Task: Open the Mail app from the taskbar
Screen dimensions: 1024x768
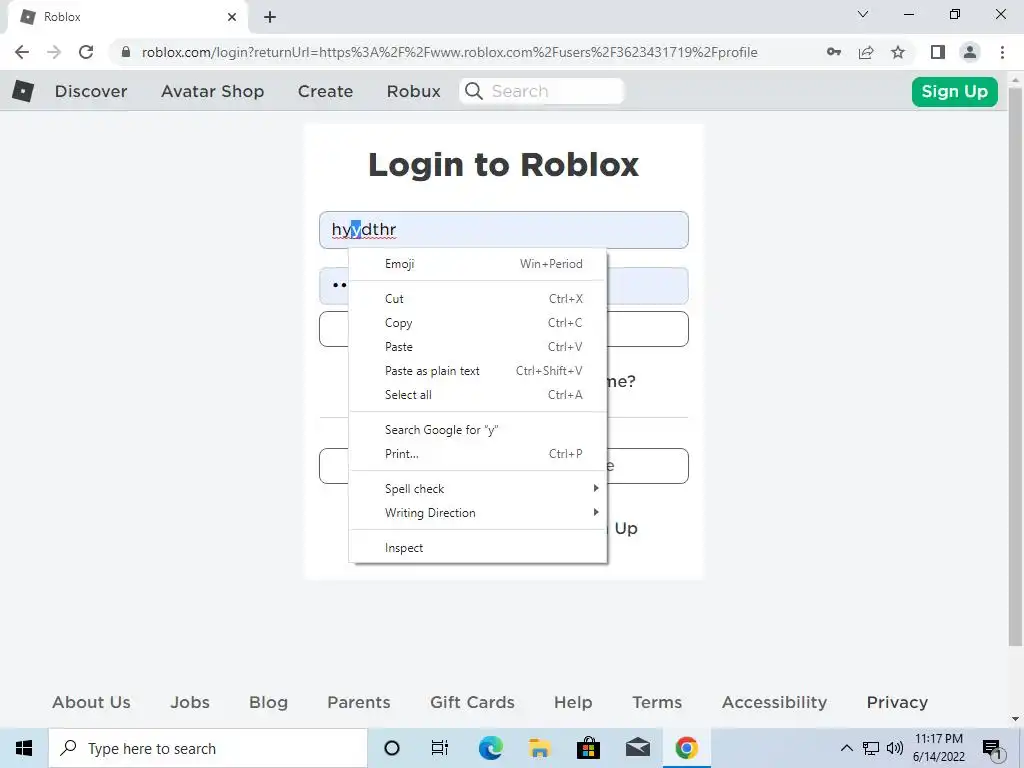Action: pyautogui.click(x=637, y=748)
